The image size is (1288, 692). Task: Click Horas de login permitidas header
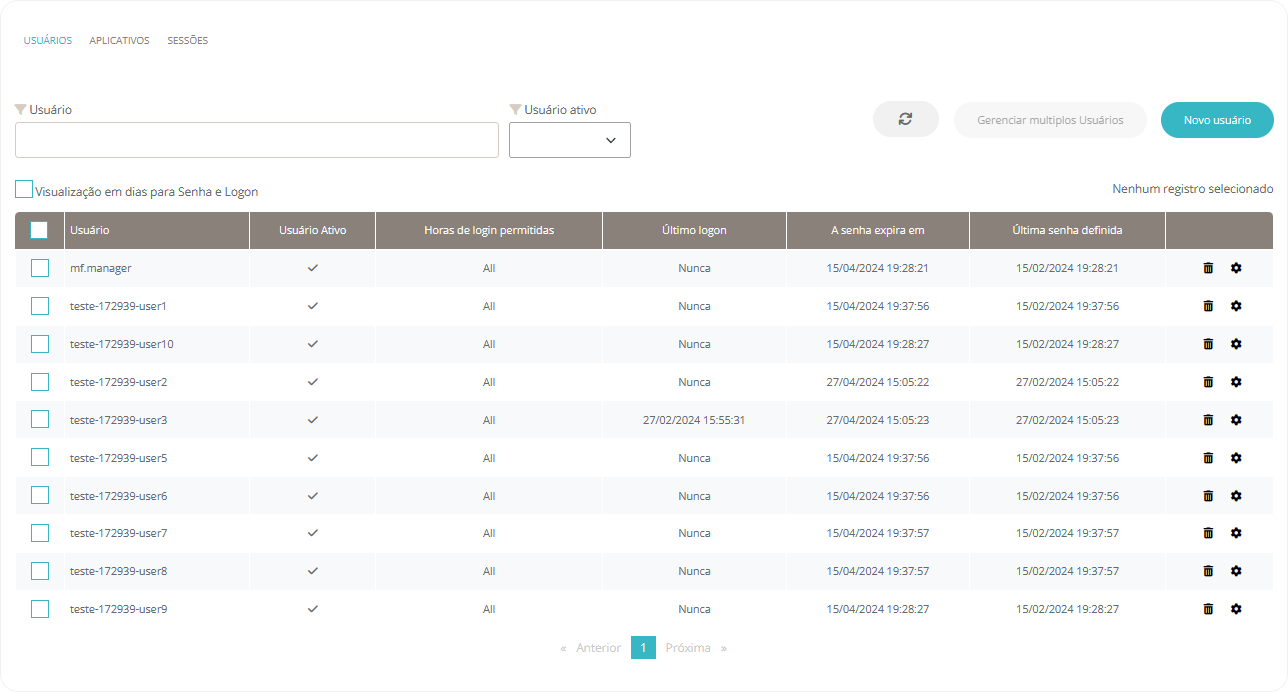(x=489, y=230)
